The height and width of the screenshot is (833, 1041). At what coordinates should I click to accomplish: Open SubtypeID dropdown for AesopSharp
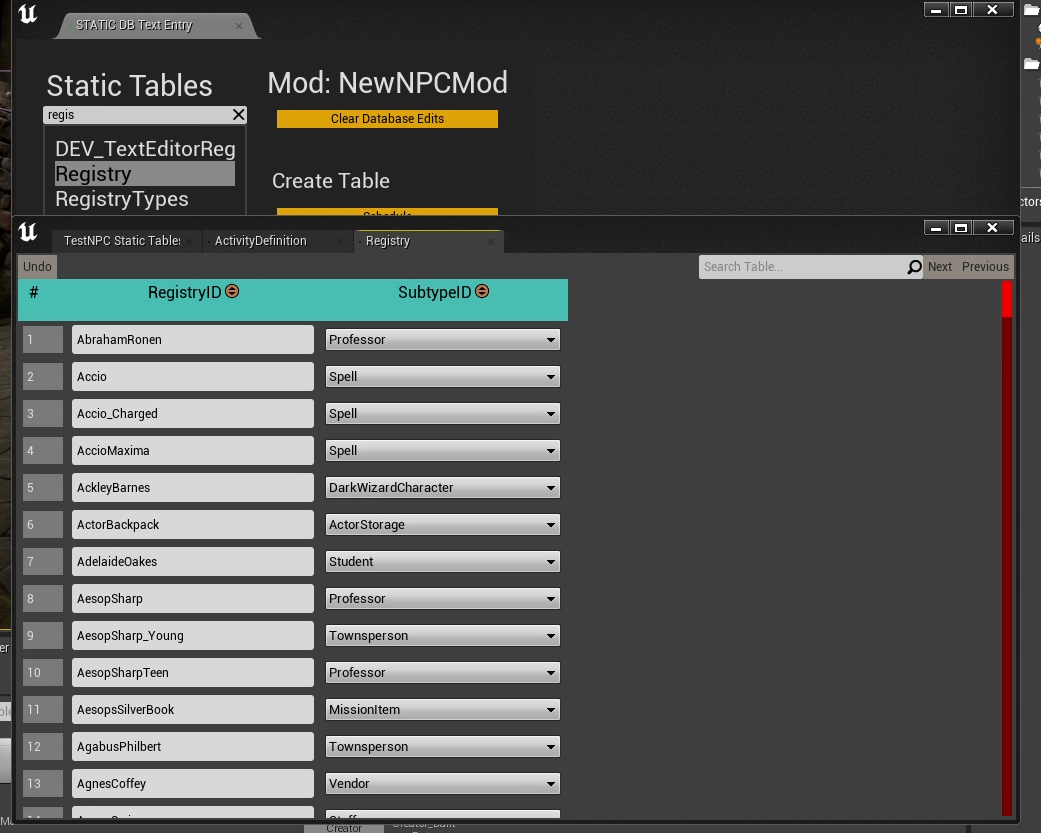tap(442, 599)
